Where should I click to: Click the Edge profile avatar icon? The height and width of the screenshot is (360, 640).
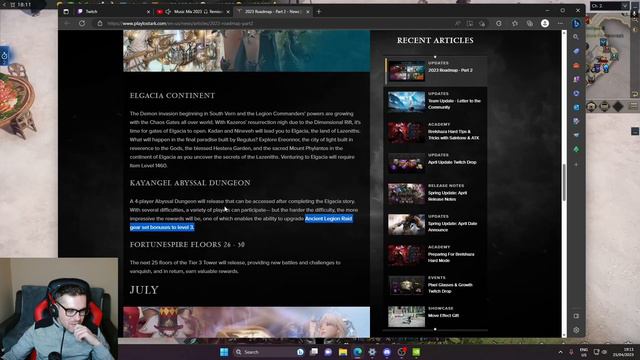click(544, 23)
